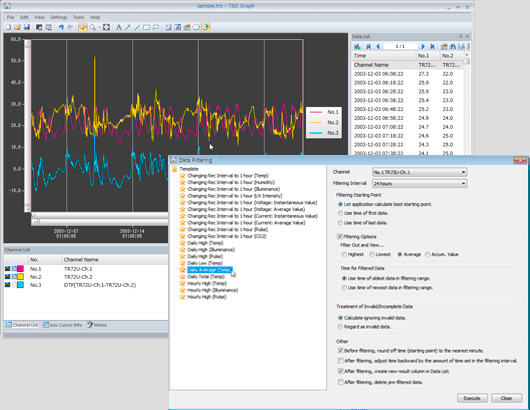
Task: Click the binoculars search icon in Data List
Action: pos(453,46)
